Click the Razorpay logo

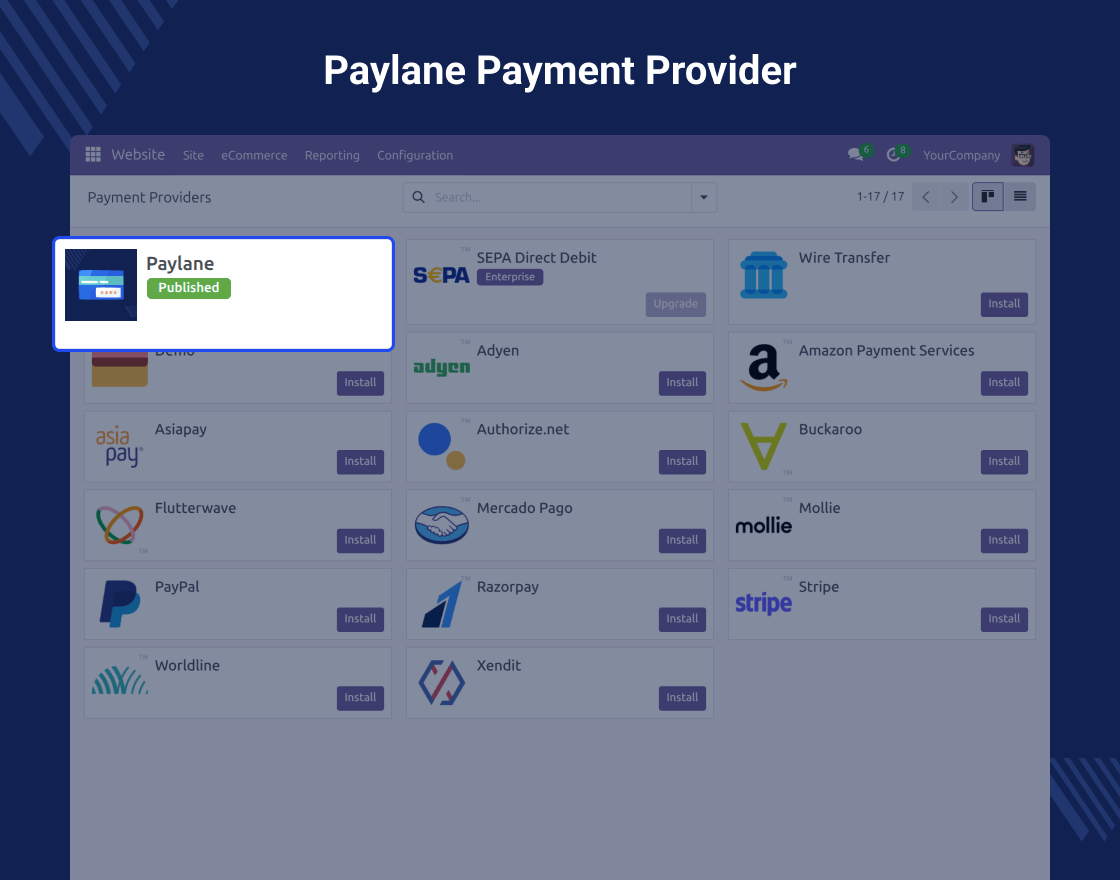pyautogui.click(x=441, y=604)
